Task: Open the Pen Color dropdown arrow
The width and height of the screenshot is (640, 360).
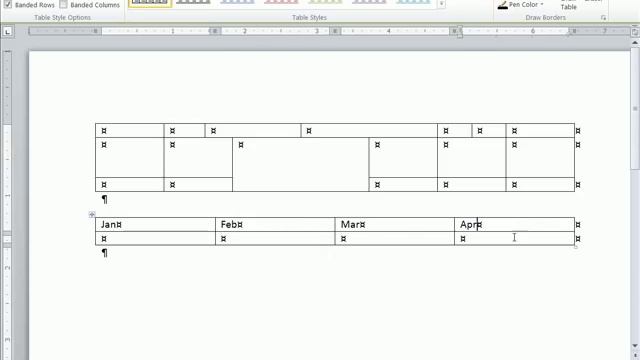Action: [542, 4]
